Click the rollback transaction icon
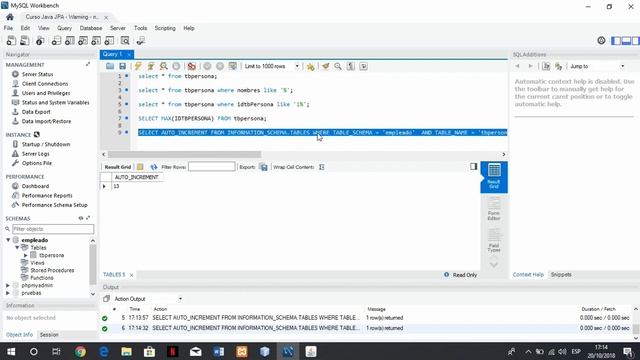Screen dimensions: 640x360 [x=220, y=66]
